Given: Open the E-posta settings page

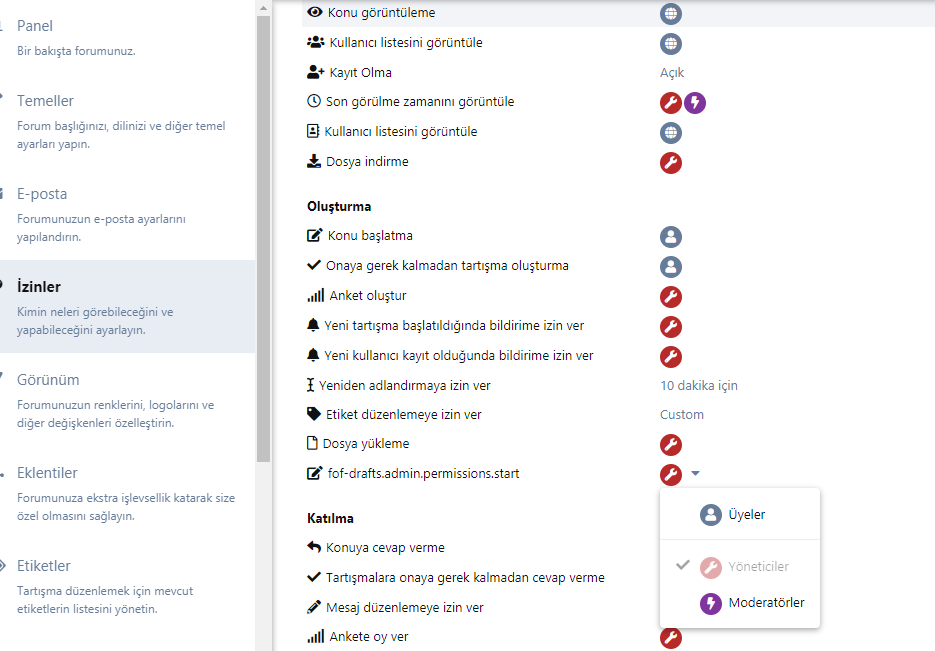Looking at the screenshot, I should point(42,194).
